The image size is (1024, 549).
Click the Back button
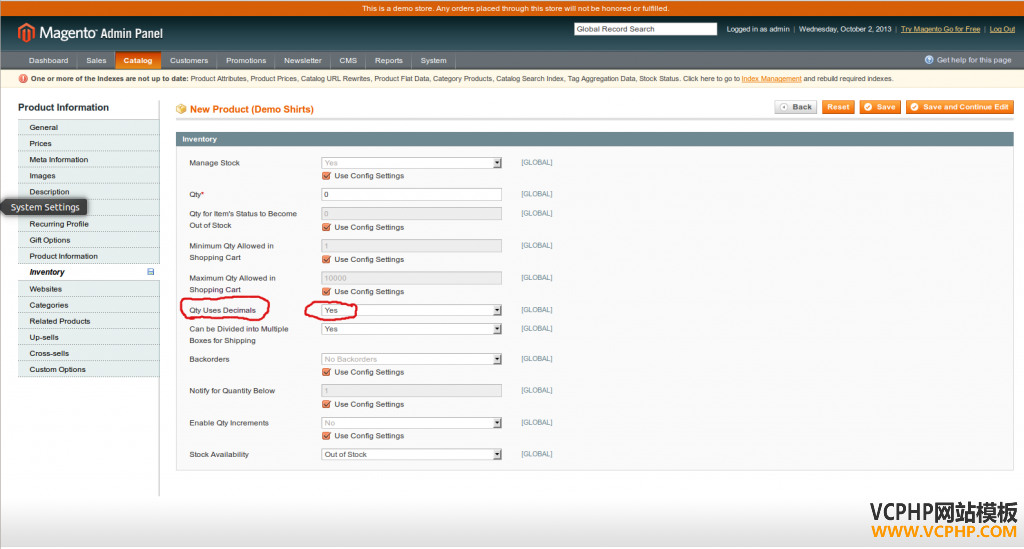point(795,107)
